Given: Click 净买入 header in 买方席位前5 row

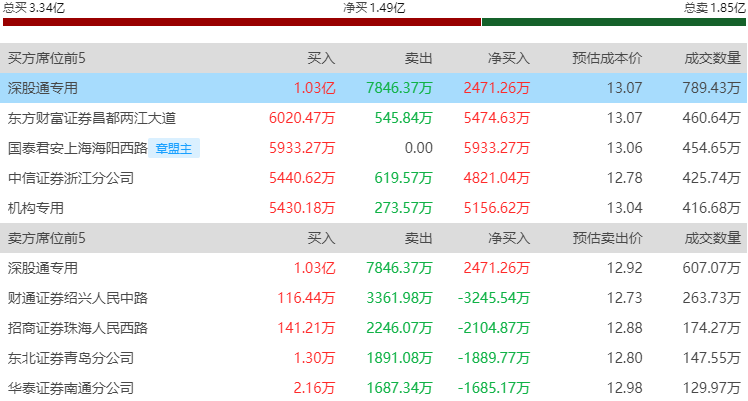Looking at the screenshot, I should [509, 58].
